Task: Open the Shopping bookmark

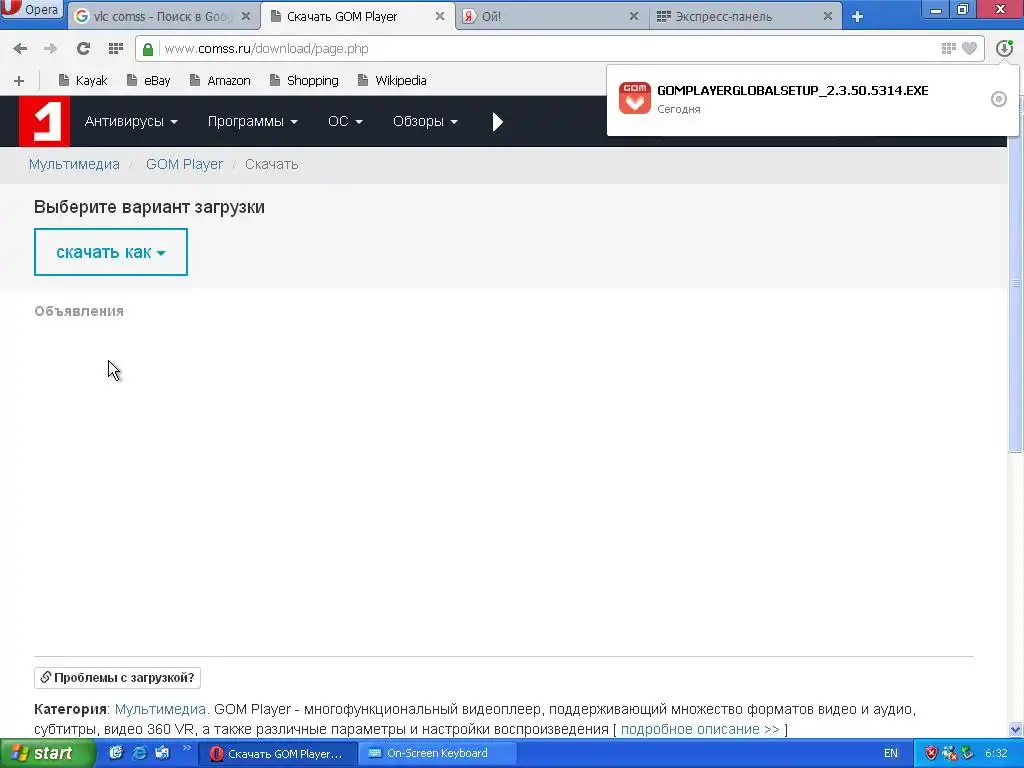Action: 304,80
